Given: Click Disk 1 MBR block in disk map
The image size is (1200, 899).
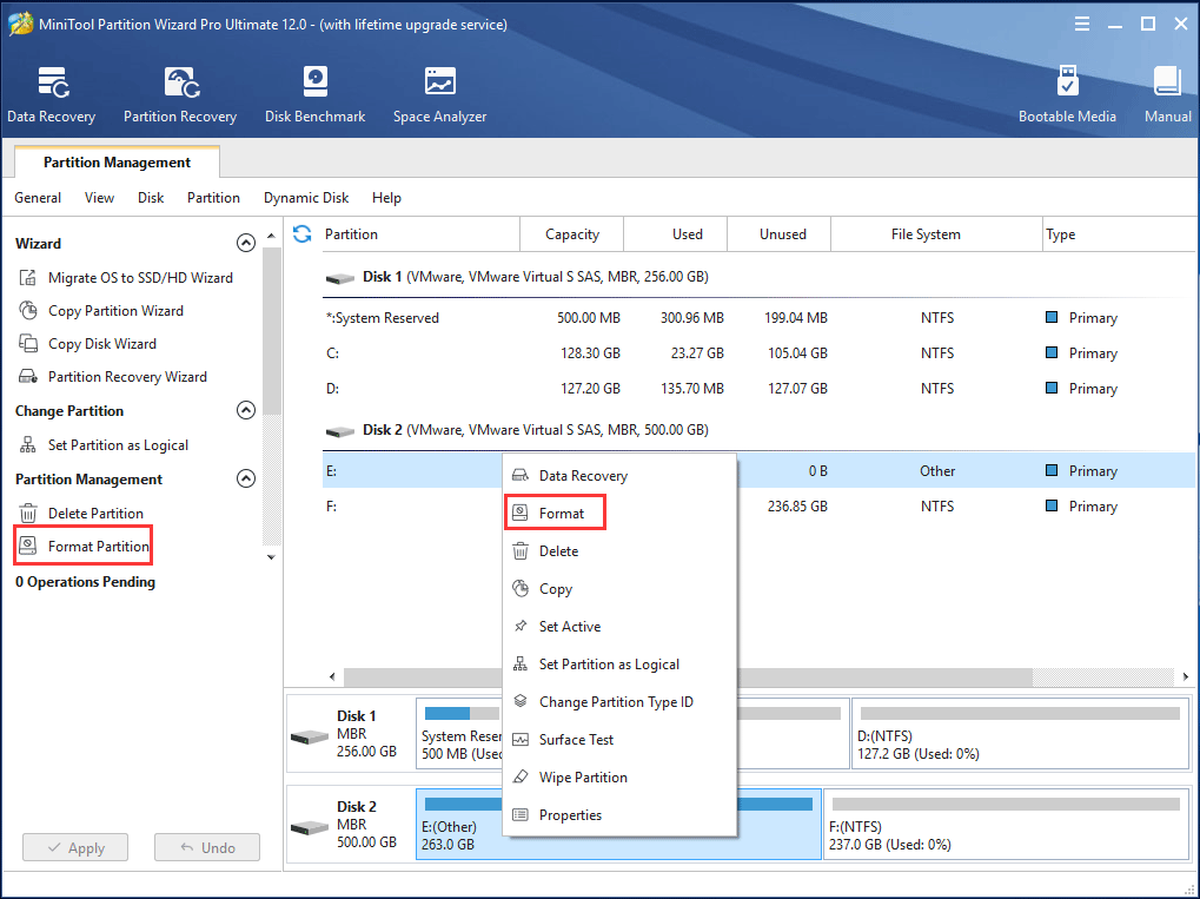Looking at the screenshot, I should point(351,735).
